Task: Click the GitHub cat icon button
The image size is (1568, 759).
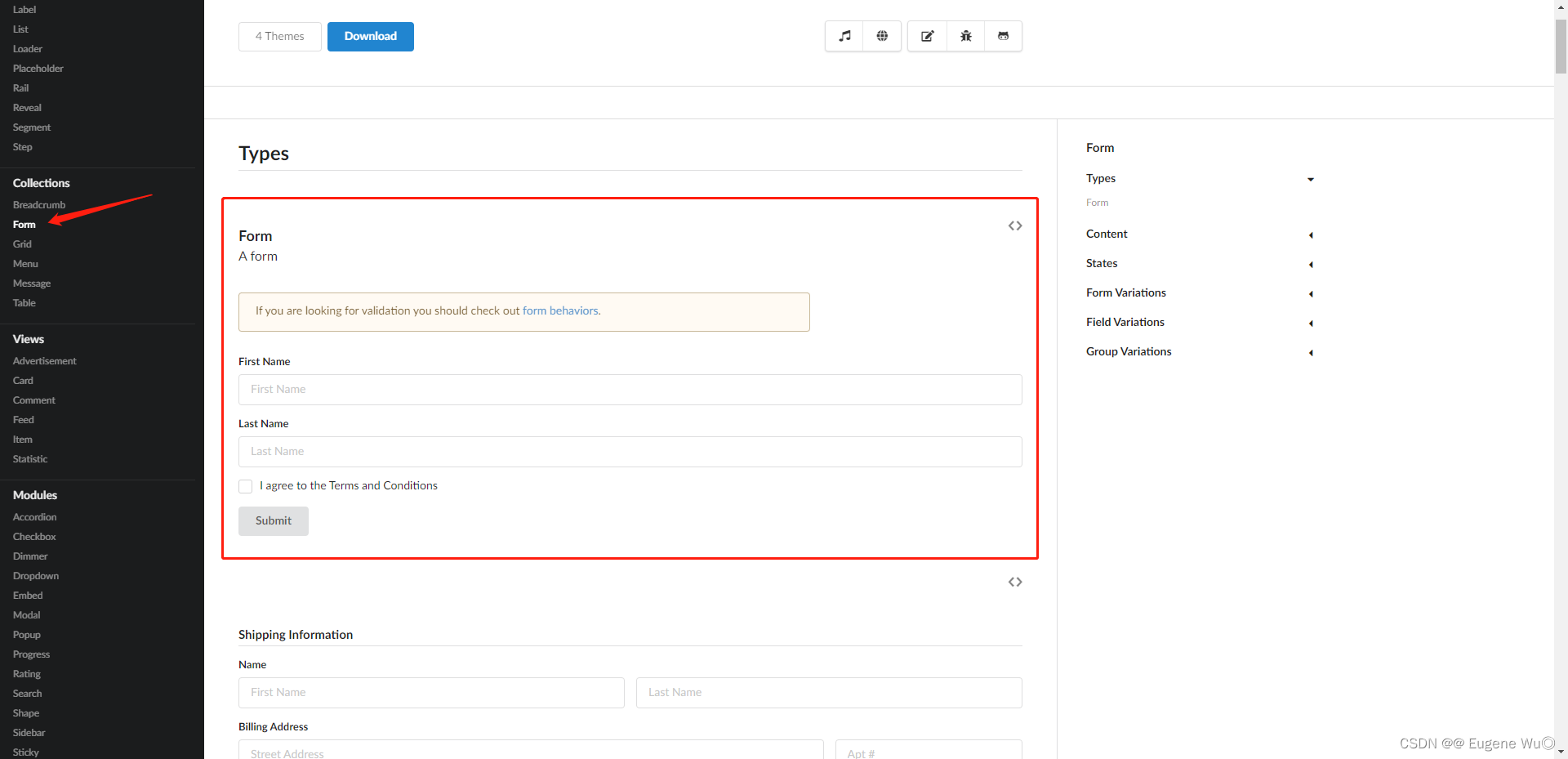Action: pos(1004,36)
